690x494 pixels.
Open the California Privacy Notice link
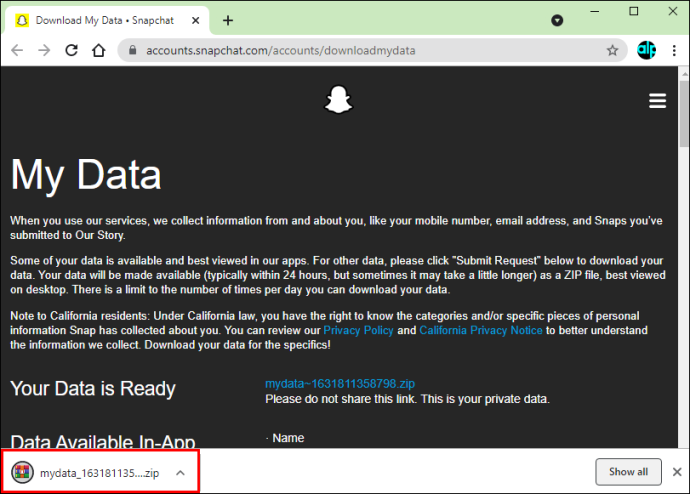pyautogui.click(x=481, y=330)
